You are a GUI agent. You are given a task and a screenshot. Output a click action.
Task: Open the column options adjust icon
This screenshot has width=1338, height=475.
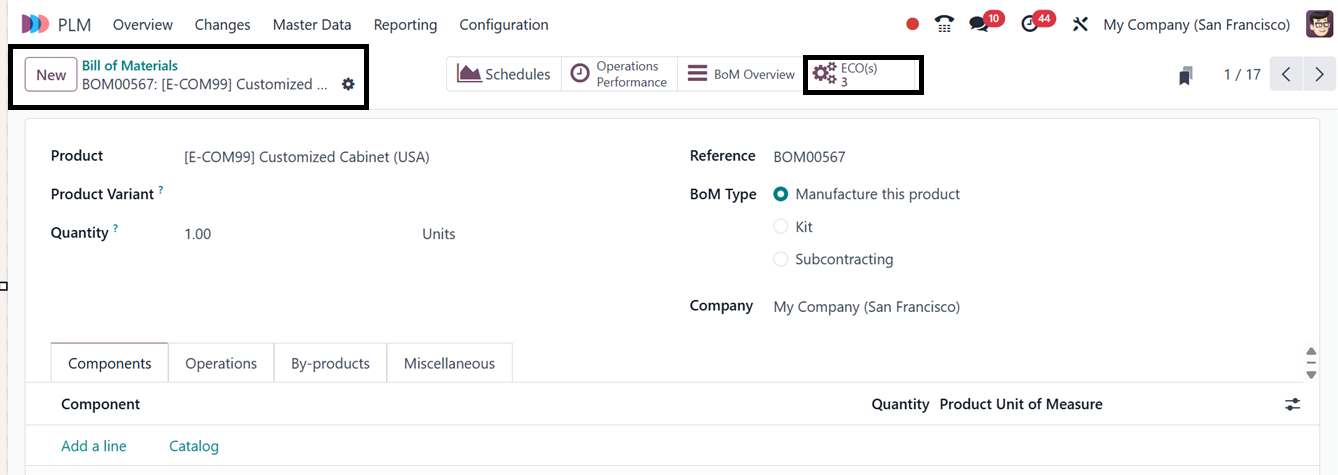coord(1293,404)
